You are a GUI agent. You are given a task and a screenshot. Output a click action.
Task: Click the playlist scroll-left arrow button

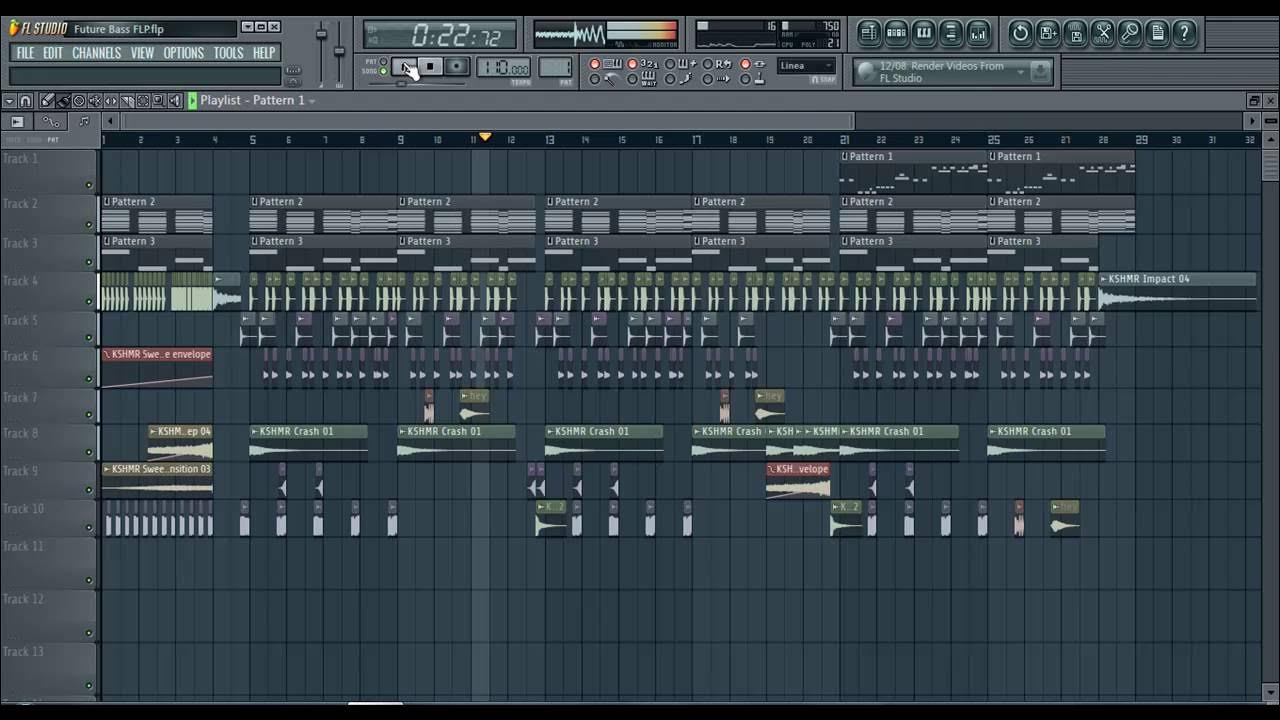(109, 121)
